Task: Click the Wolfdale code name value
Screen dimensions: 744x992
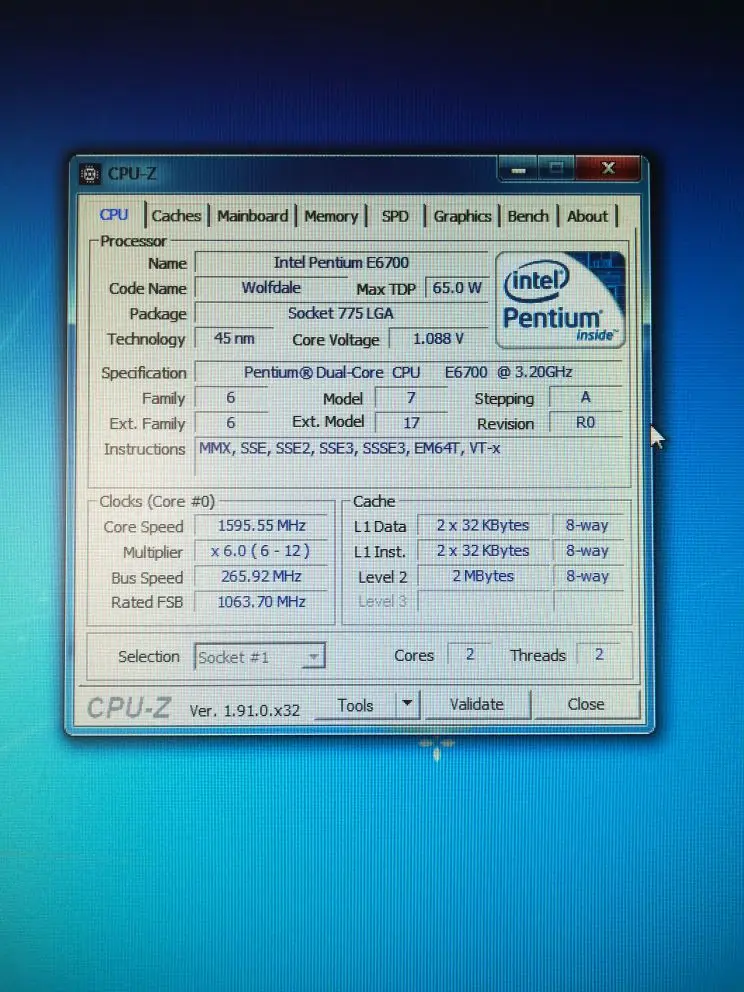Action: pos(271,288)
